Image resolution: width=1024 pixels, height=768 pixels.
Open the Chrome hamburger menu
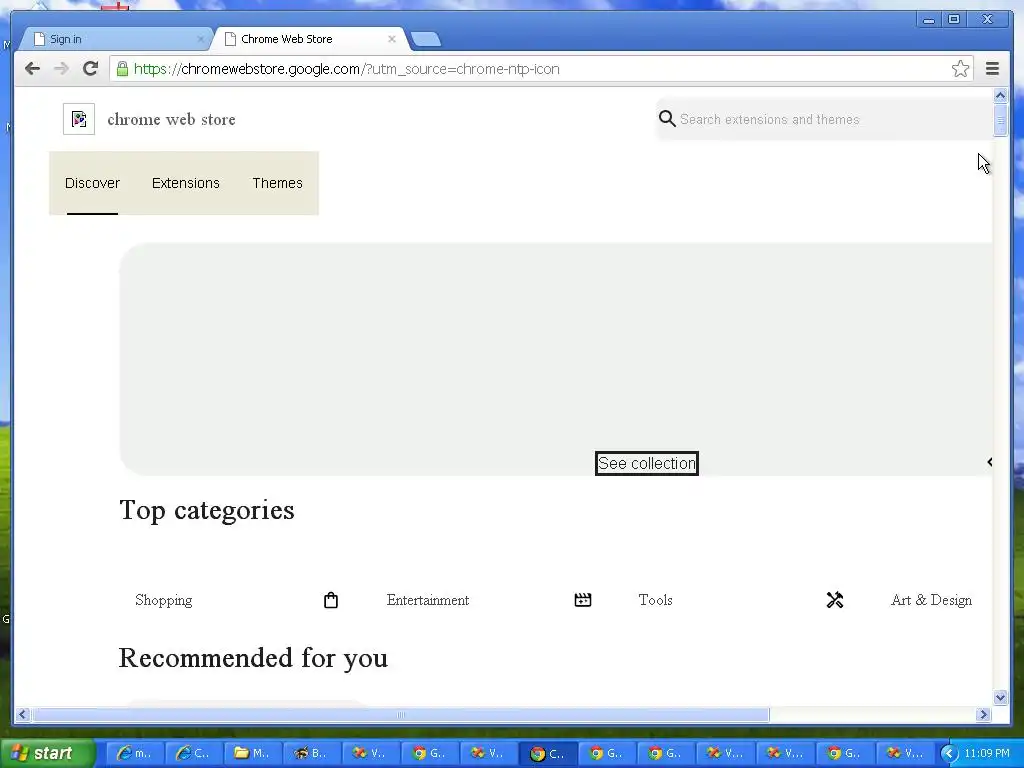pos(992,69)
